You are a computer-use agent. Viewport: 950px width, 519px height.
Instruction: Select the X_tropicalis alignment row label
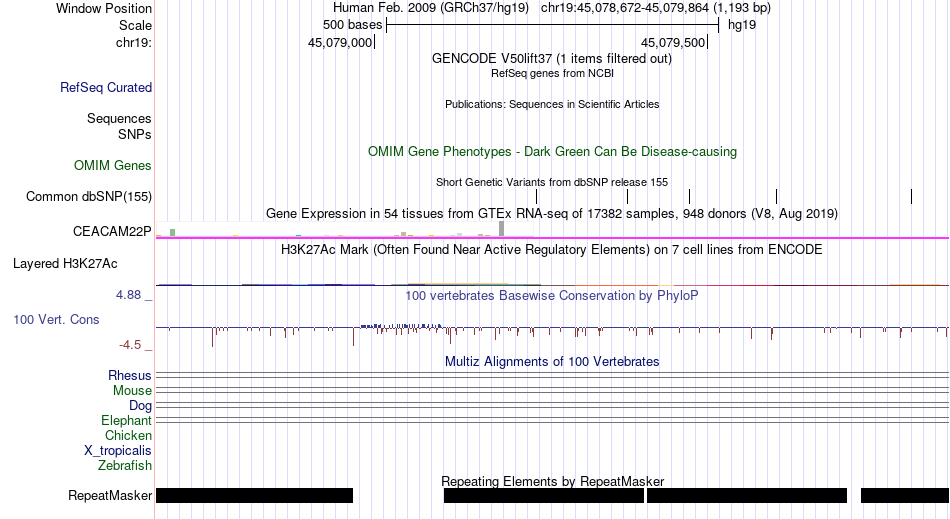point(118,451)
